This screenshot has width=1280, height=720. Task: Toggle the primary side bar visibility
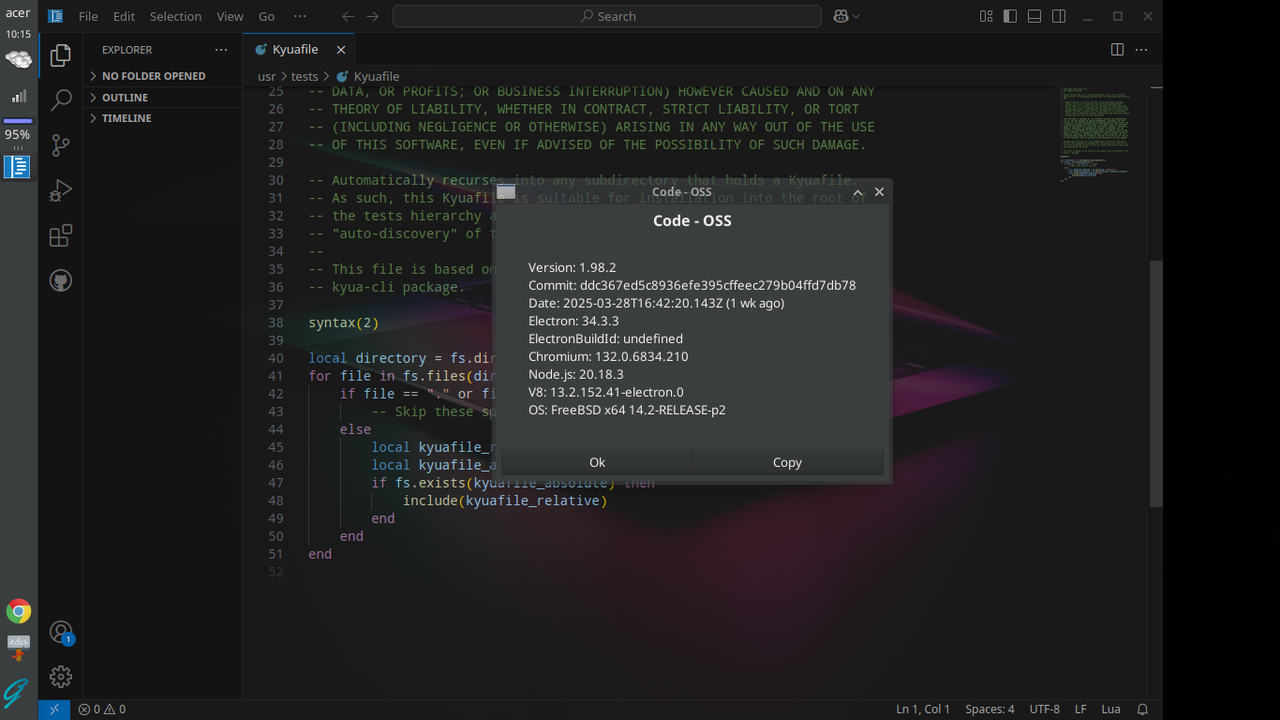tap(1010, 16)
